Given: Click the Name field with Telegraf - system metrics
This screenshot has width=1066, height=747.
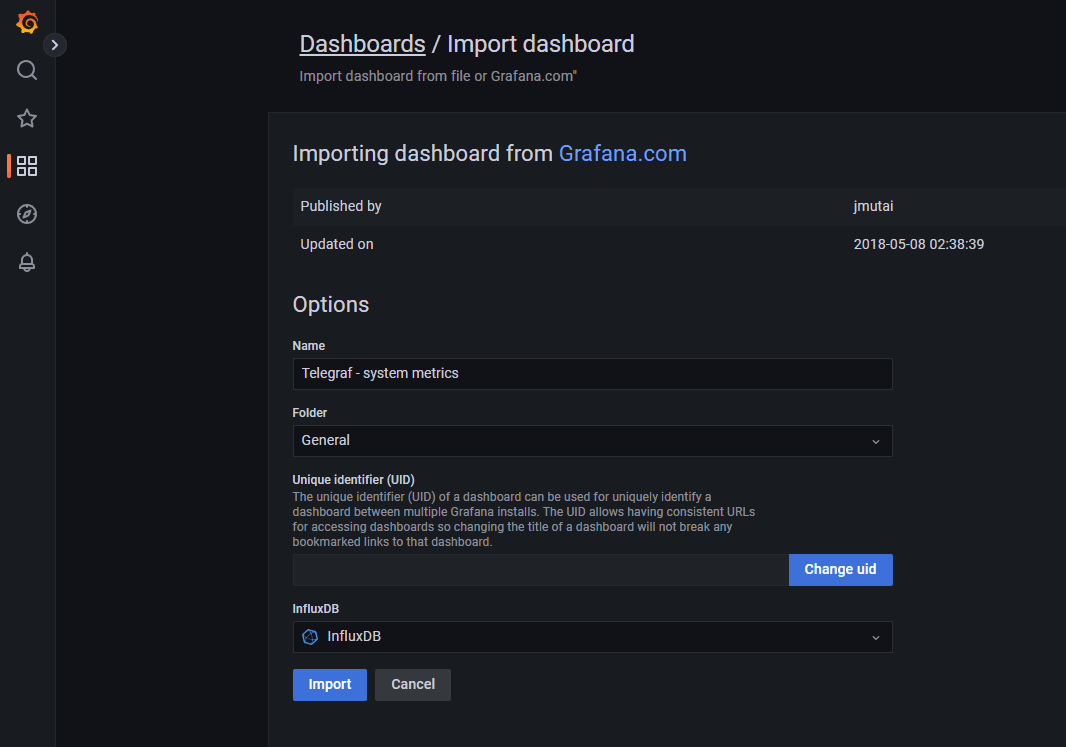Looking at the screenshot, I should pos(592,374).
